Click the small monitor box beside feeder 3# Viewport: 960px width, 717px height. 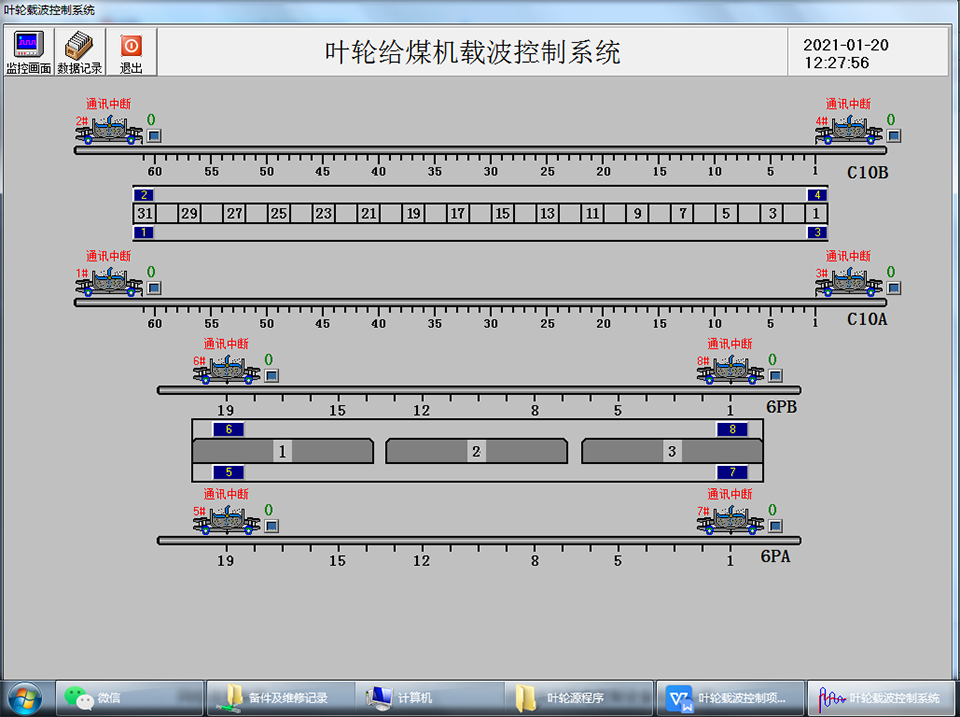pos(894,287)
